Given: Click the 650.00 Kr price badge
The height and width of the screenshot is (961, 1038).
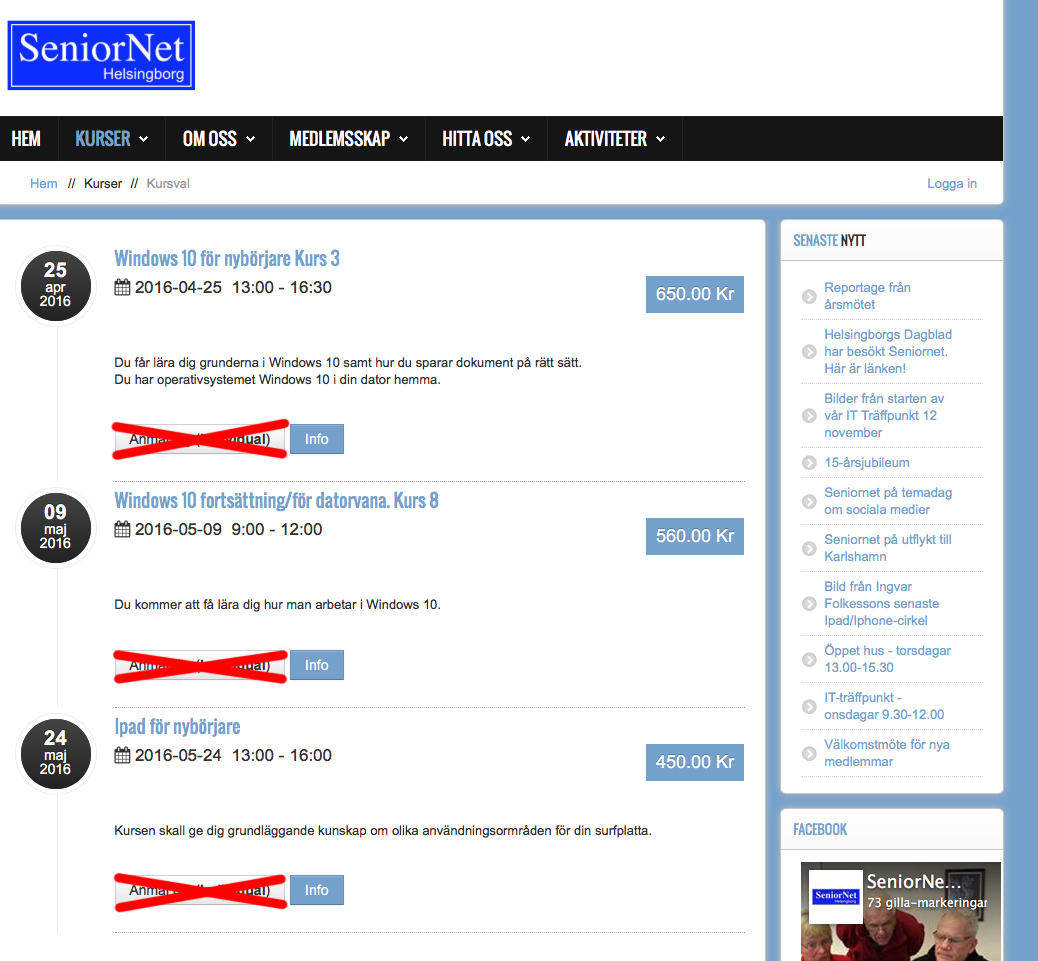Looking at the screenshot, I should pyautogui.click(x=695, y=294).
